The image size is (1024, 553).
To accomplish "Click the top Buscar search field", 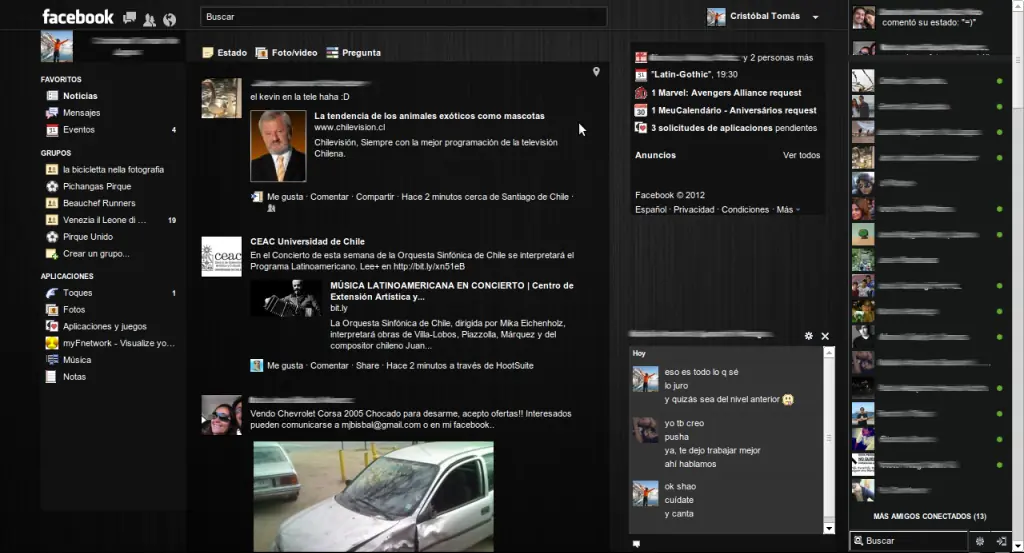I will [x=403, y=17].
